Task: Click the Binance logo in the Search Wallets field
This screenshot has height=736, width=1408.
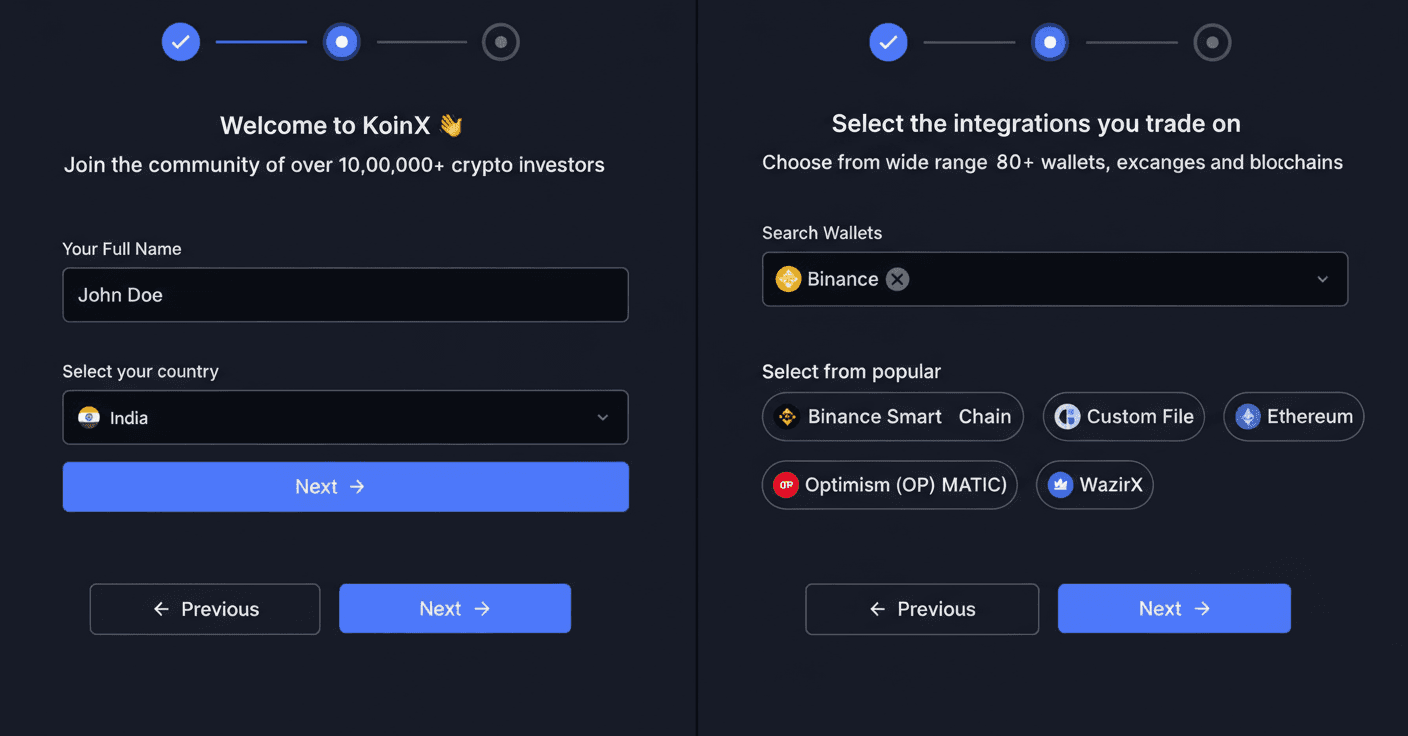Action: pos(789,279)
